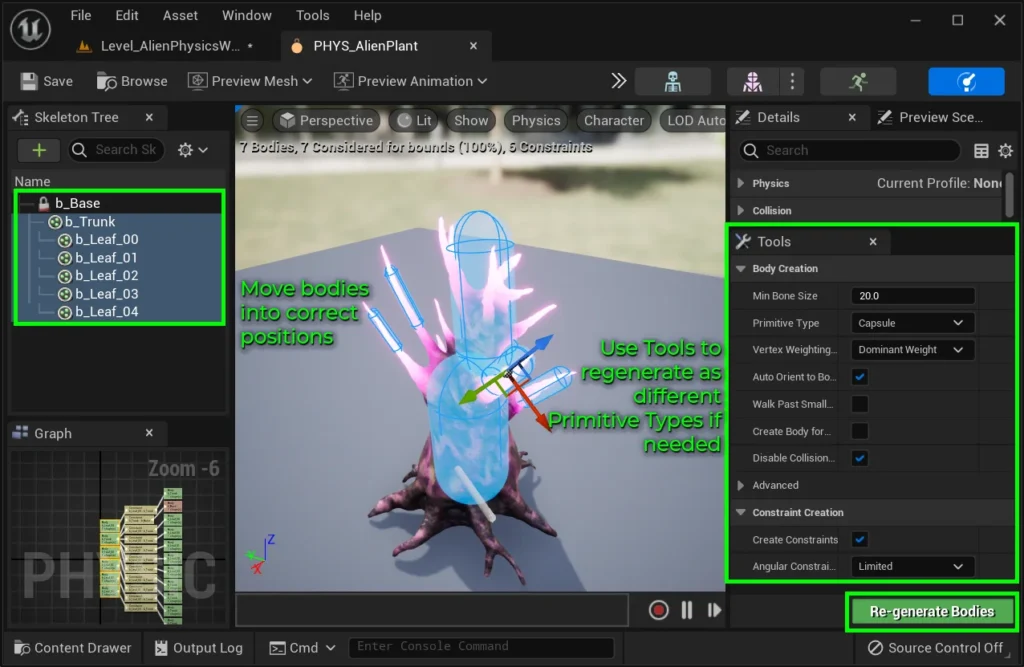Toggle Auto Orient to Bone checkbox
1024x667 pixels.
click(860, 377)
